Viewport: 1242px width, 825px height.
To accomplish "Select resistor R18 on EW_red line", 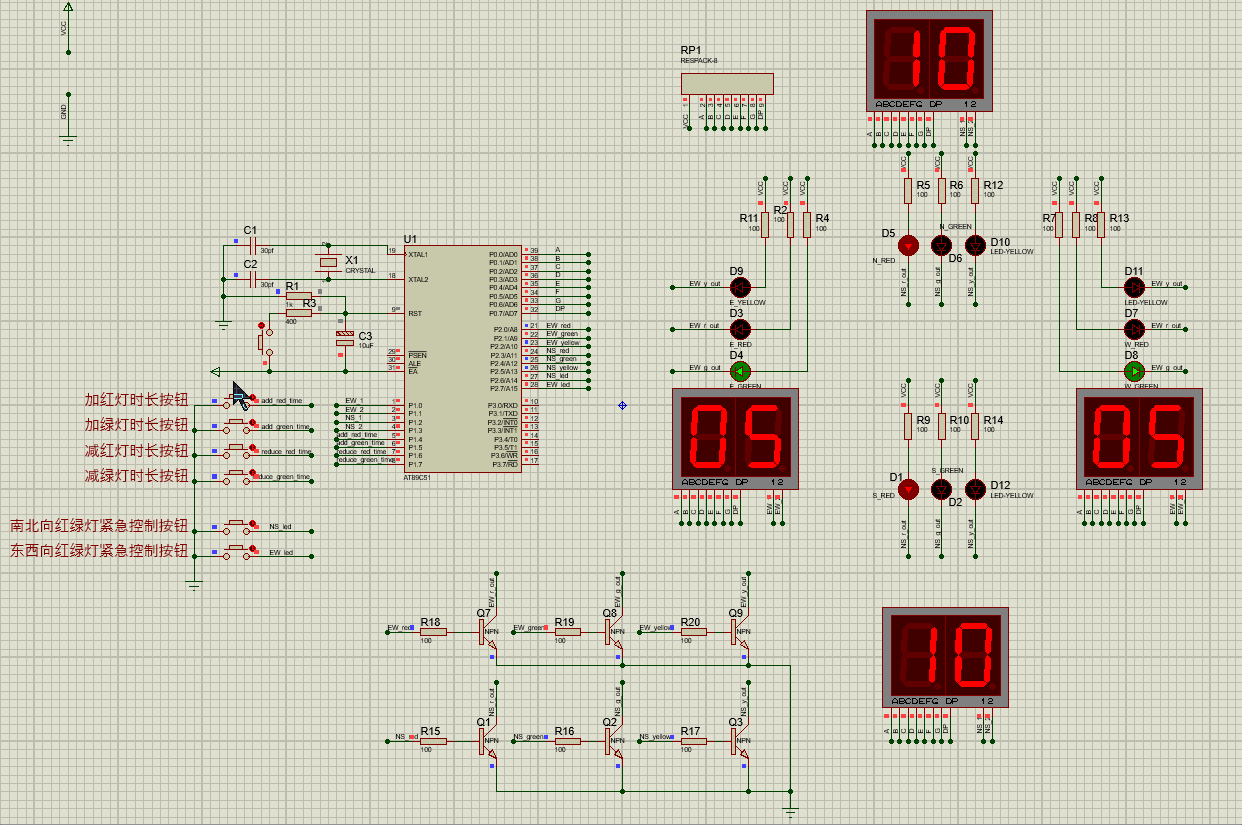I will pos(432,632).
